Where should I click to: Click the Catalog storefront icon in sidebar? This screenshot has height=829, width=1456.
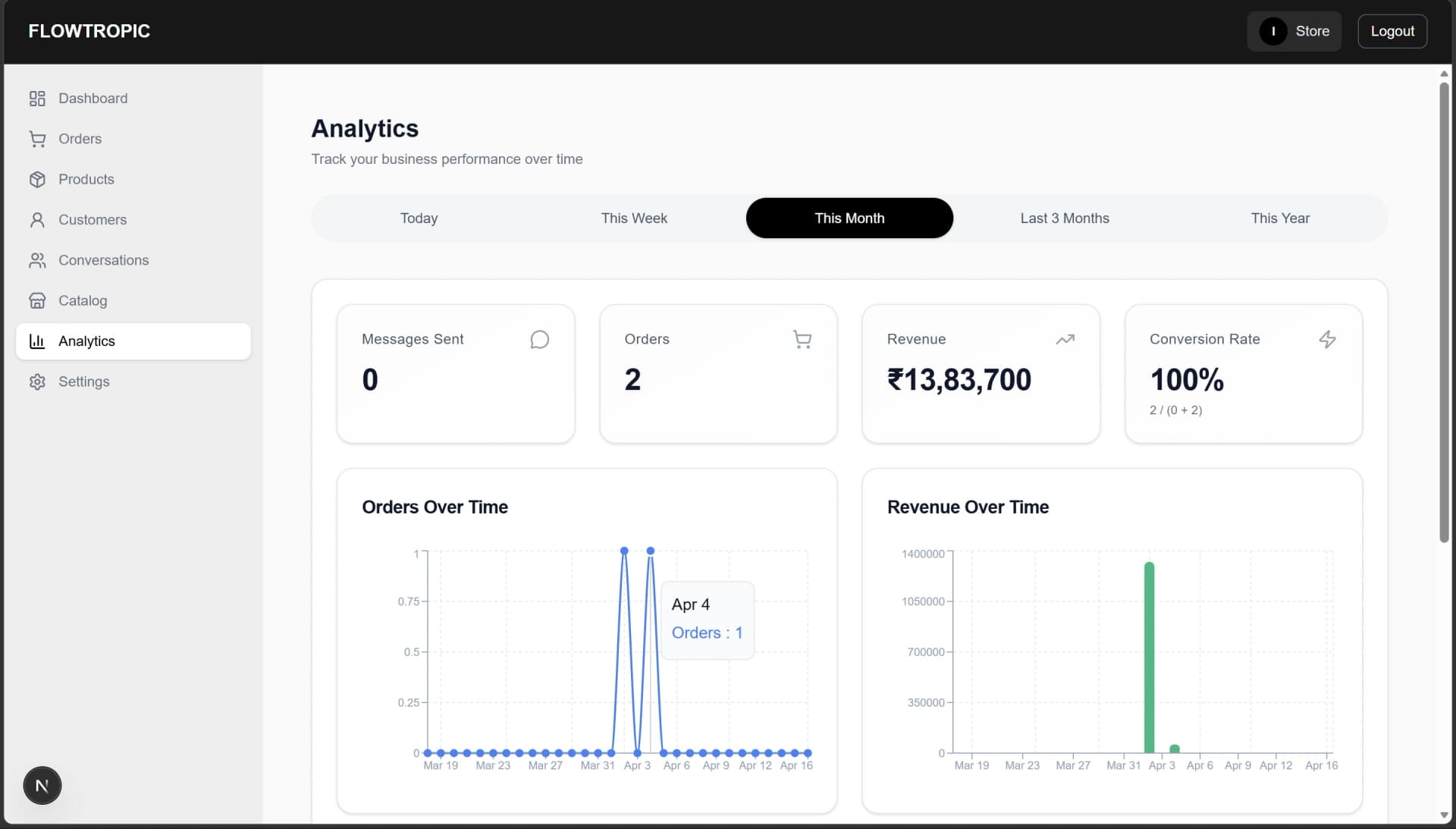click(x=37, y=301)
